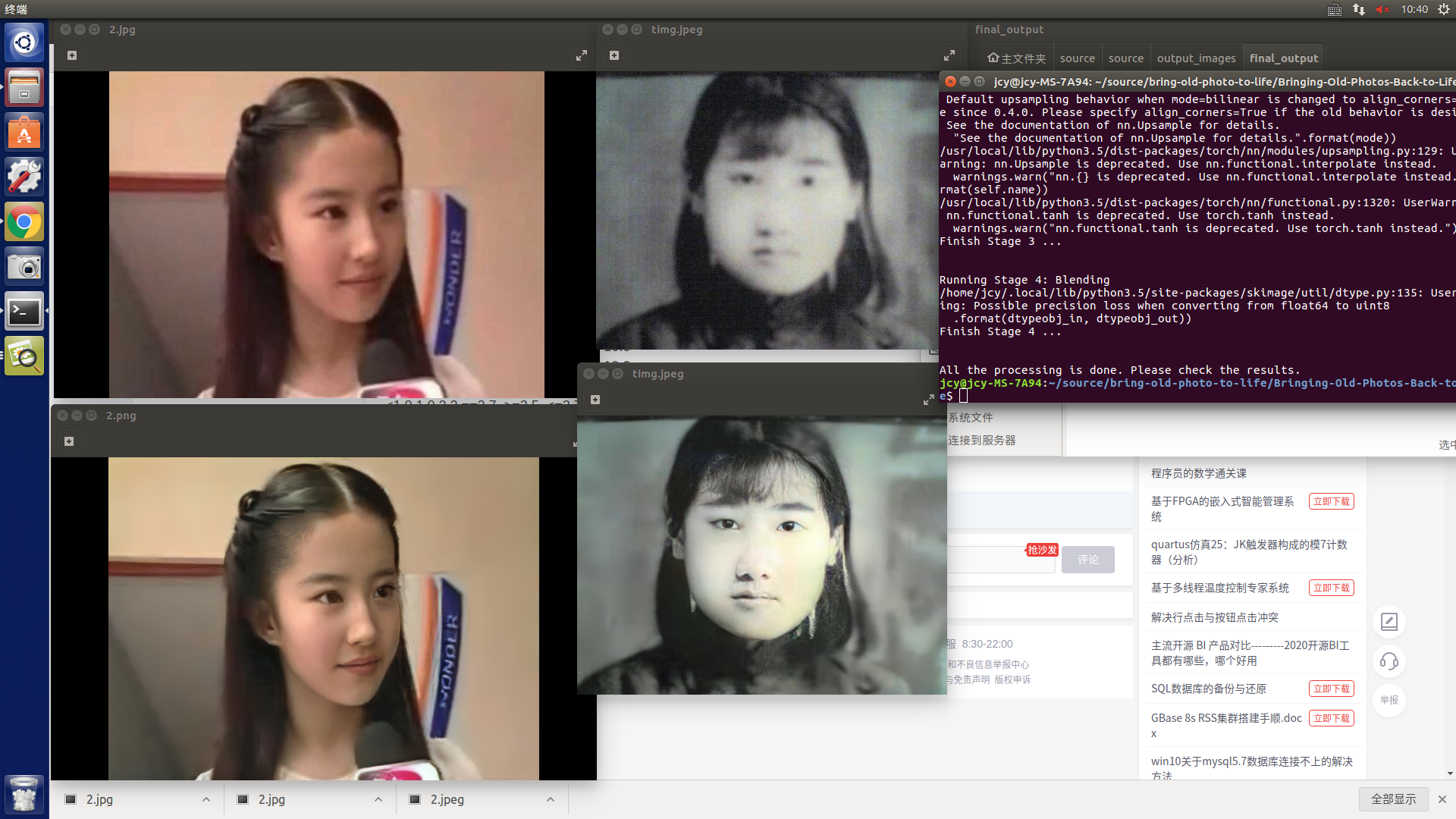Image resolution: width=1456 pixels, height=819 pixels.
Task: Select the second source path bar segment
Action: coord(1125,58)
